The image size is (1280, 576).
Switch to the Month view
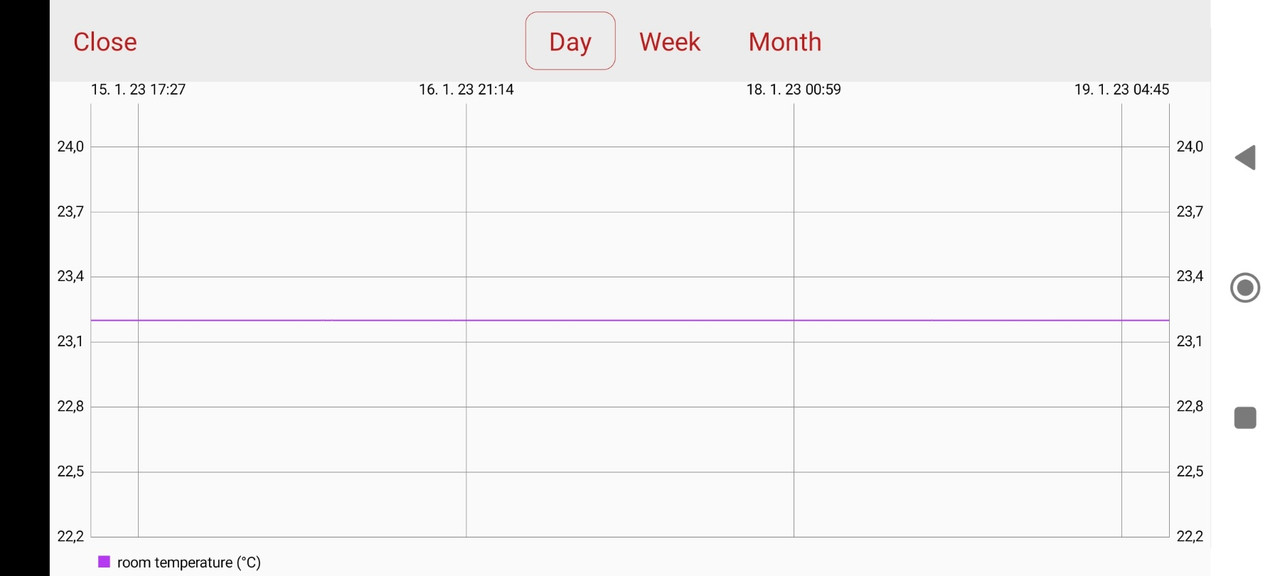pyautogui.click(x=785, y=42)
